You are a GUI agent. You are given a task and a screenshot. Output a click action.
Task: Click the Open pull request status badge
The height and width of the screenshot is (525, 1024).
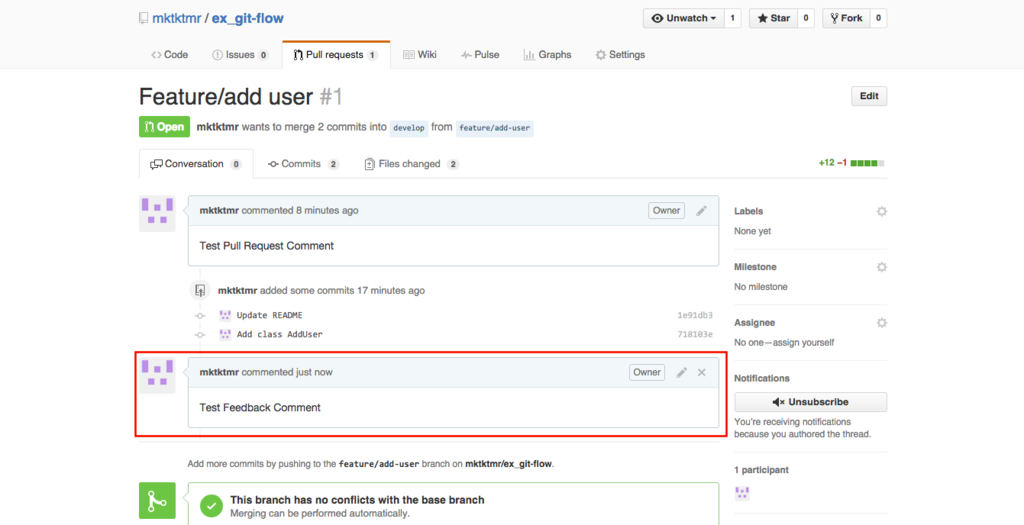[165, 127]
